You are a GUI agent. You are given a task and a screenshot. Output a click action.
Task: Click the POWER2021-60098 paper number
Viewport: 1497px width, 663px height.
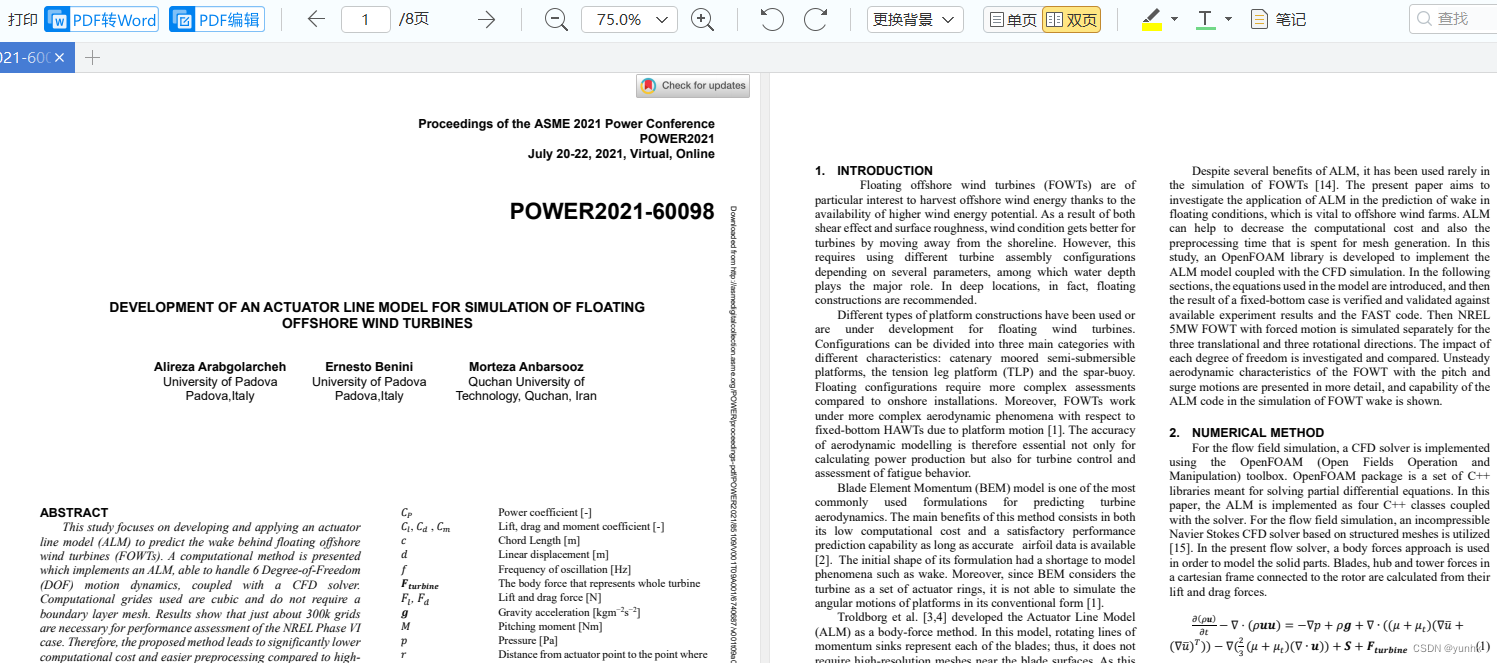(612, 211)
